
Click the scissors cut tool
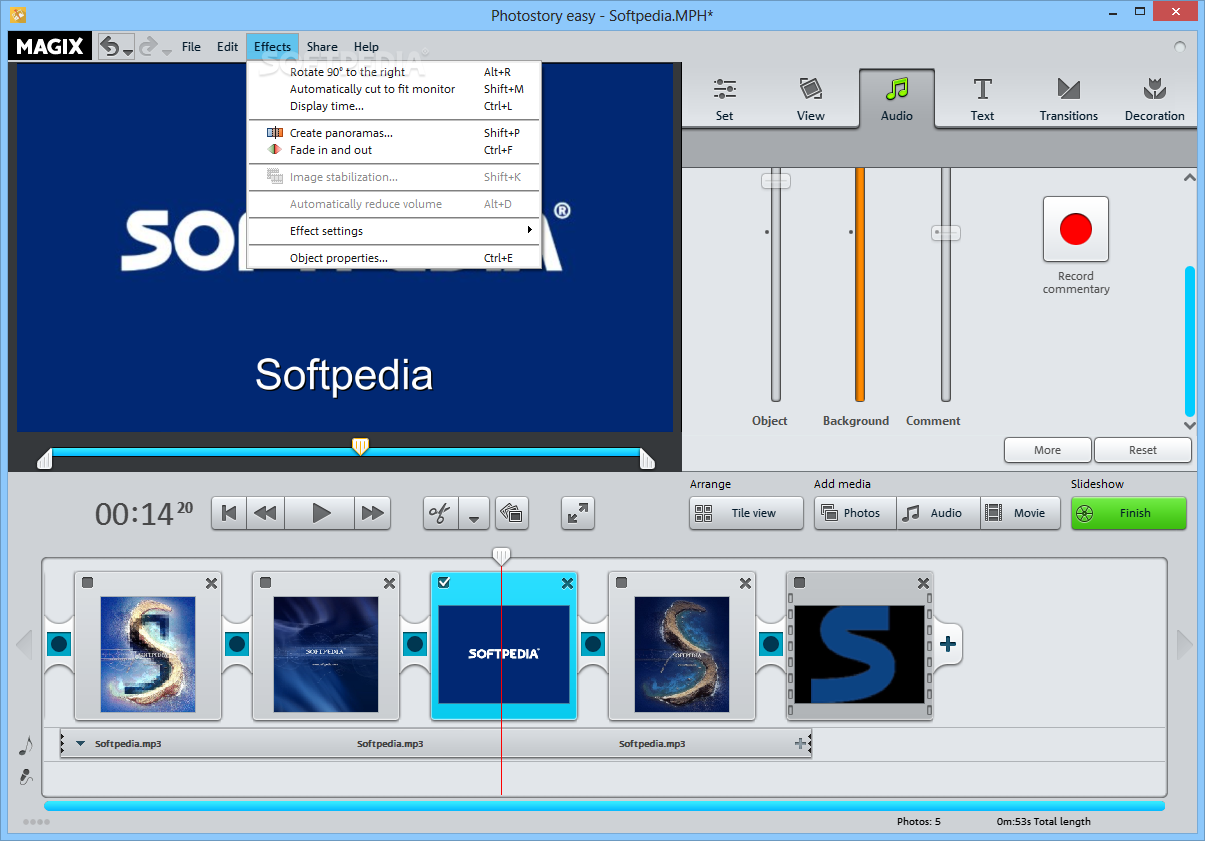pos(441,513)
